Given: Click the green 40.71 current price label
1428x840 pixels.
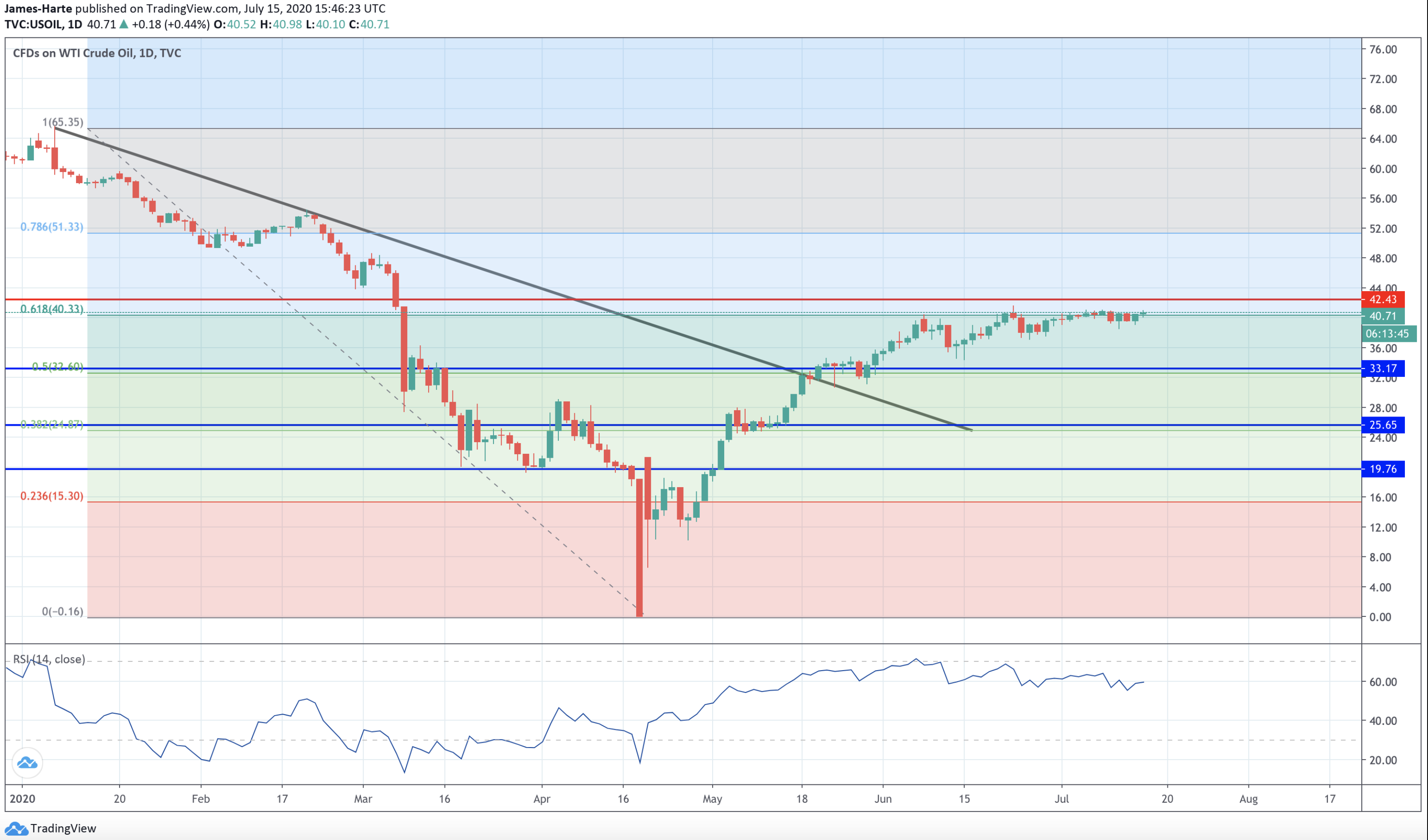Looking at the screenshot, I should pyautogui.click(x=1383, y=316).
